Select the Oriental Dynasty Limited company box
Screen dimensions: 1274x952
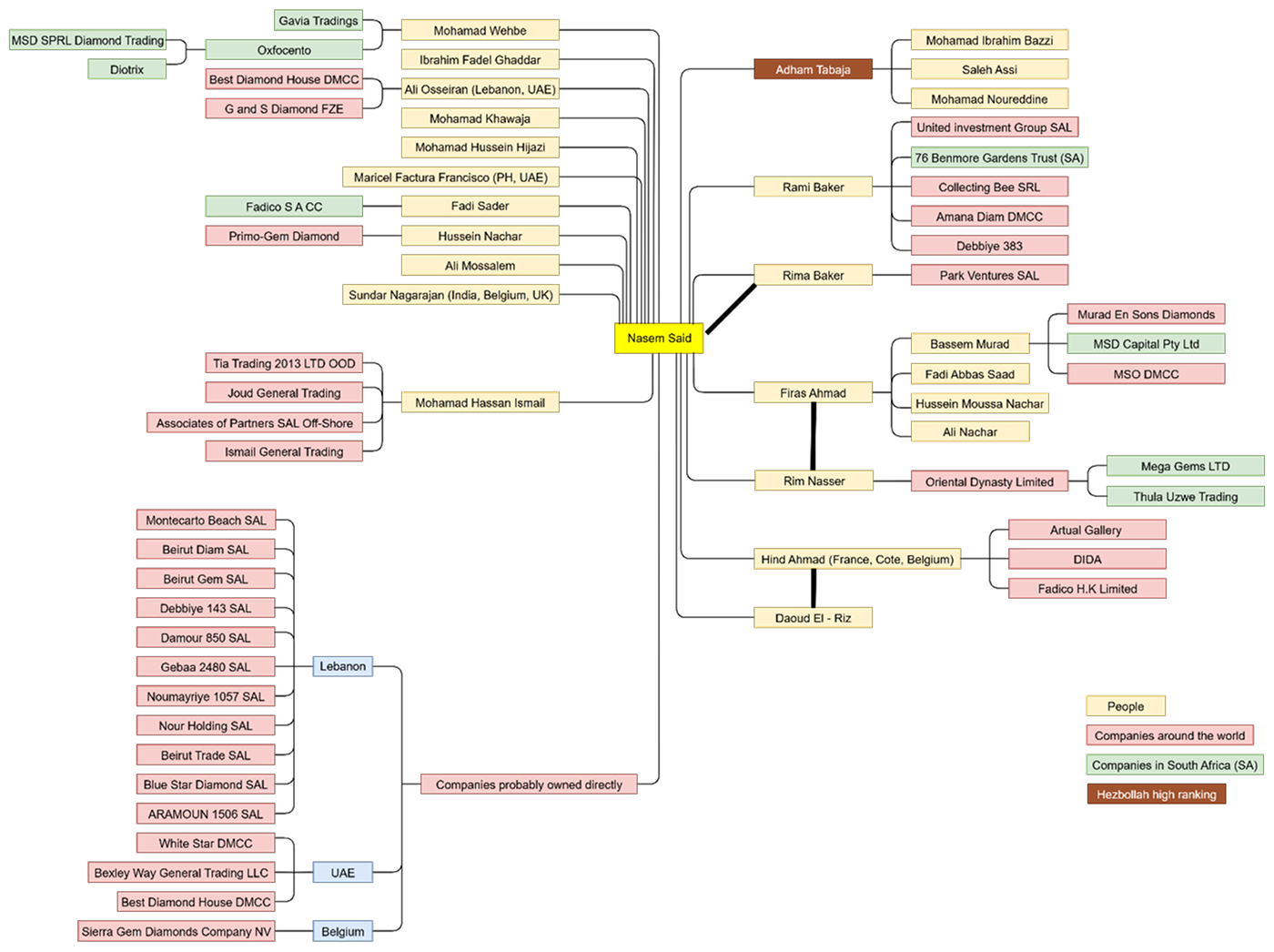tap(989, 481)
